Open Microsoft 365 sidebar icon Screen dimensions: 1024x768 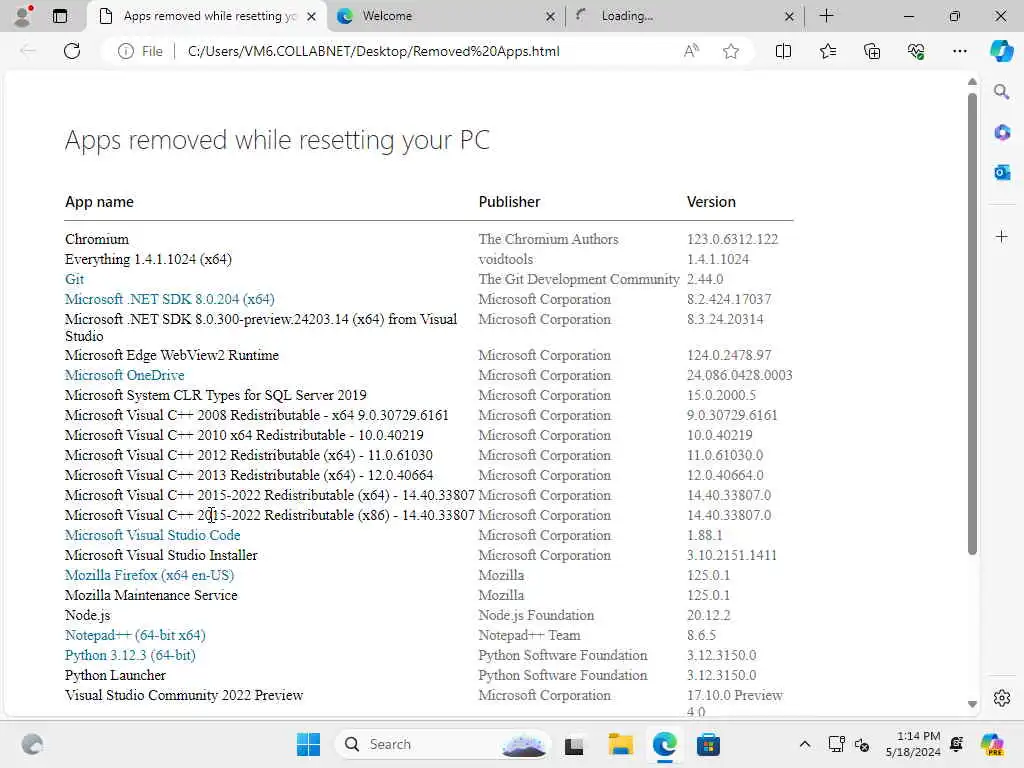(x=1001, y=133)
